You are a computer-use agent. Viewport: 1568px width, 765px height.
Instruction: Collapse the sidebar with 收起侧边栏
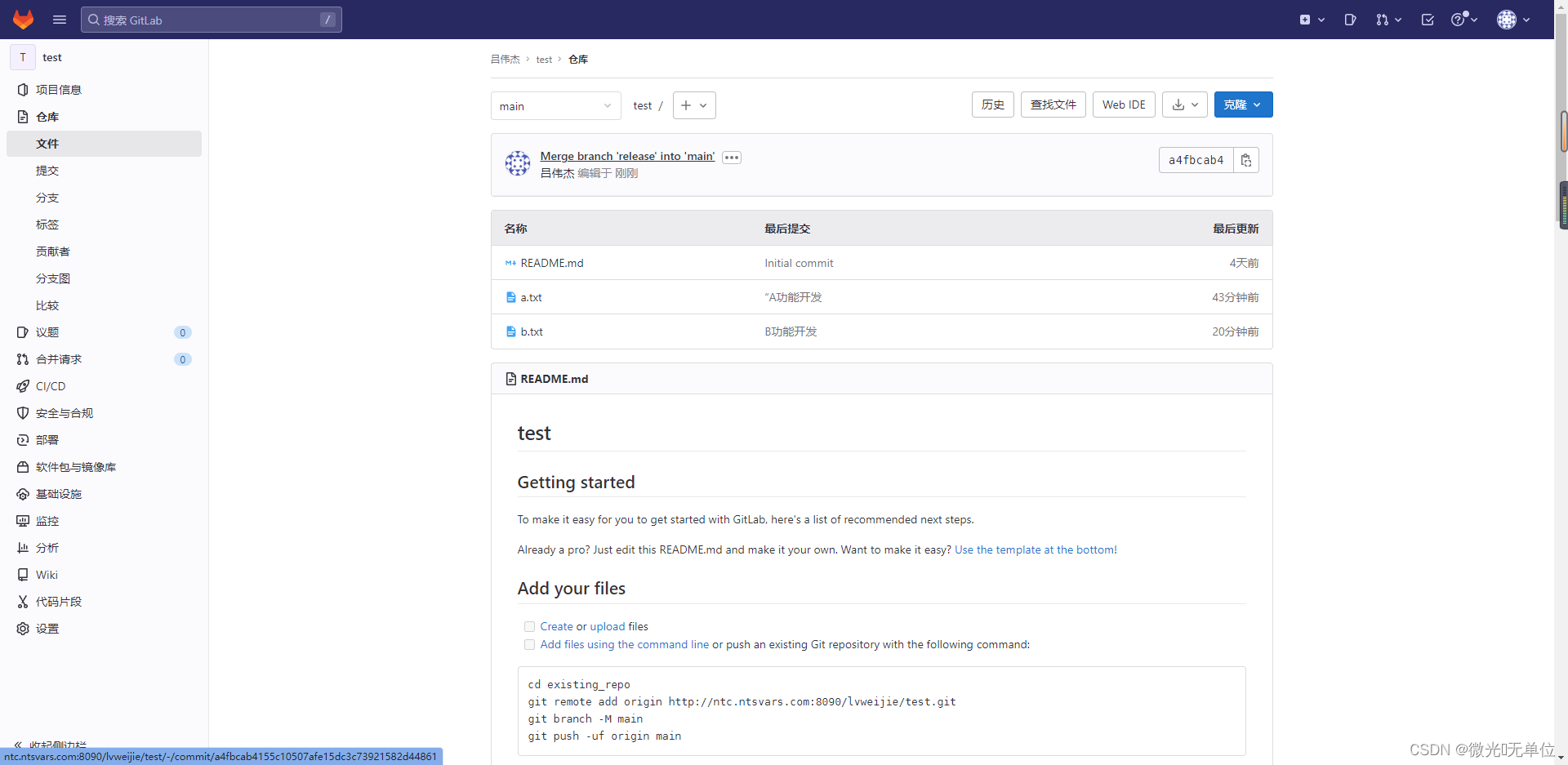(x=51, y=744)
